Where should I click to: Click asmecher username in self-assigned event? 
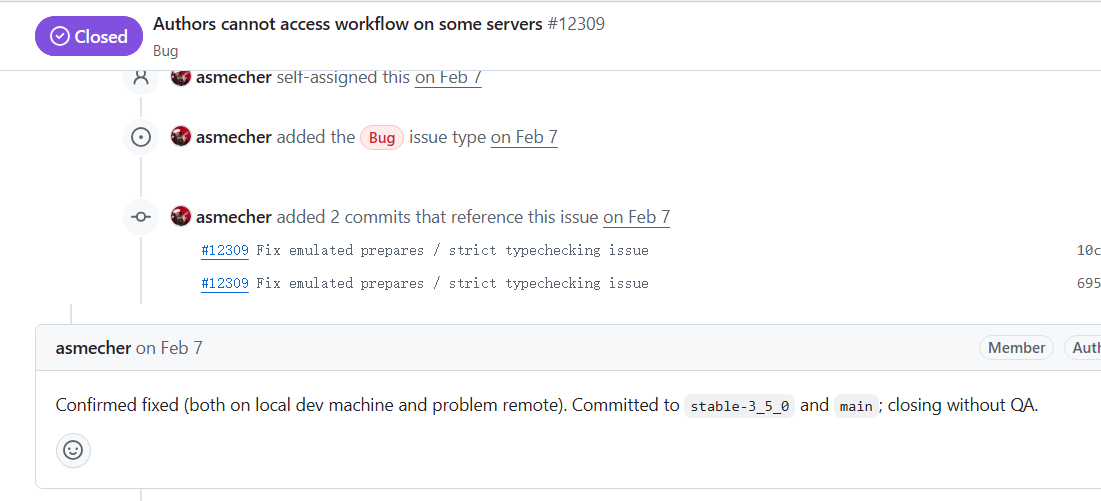pyautogui.click(x=234, y=77)
